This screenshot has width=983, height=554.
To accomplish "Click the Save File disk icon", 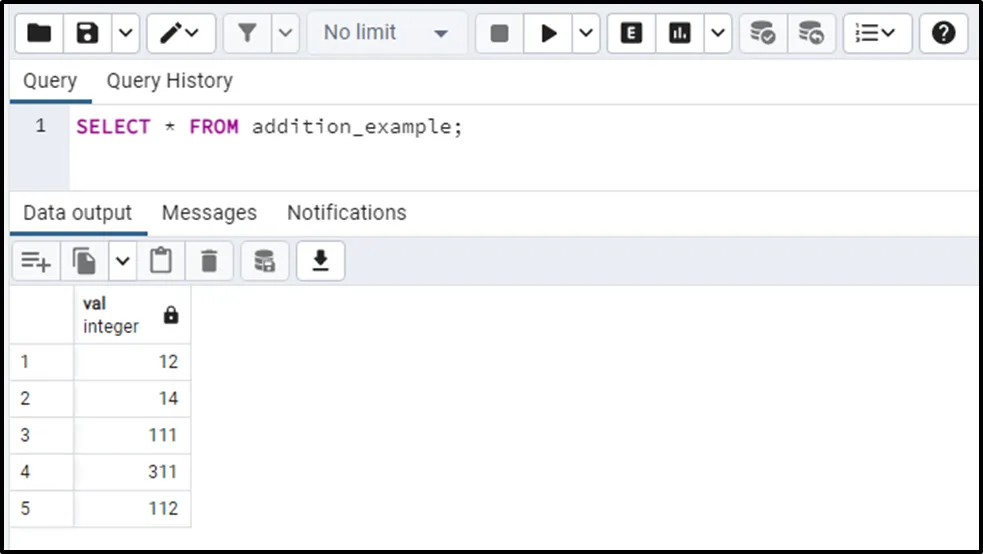I will coord(88,33).
